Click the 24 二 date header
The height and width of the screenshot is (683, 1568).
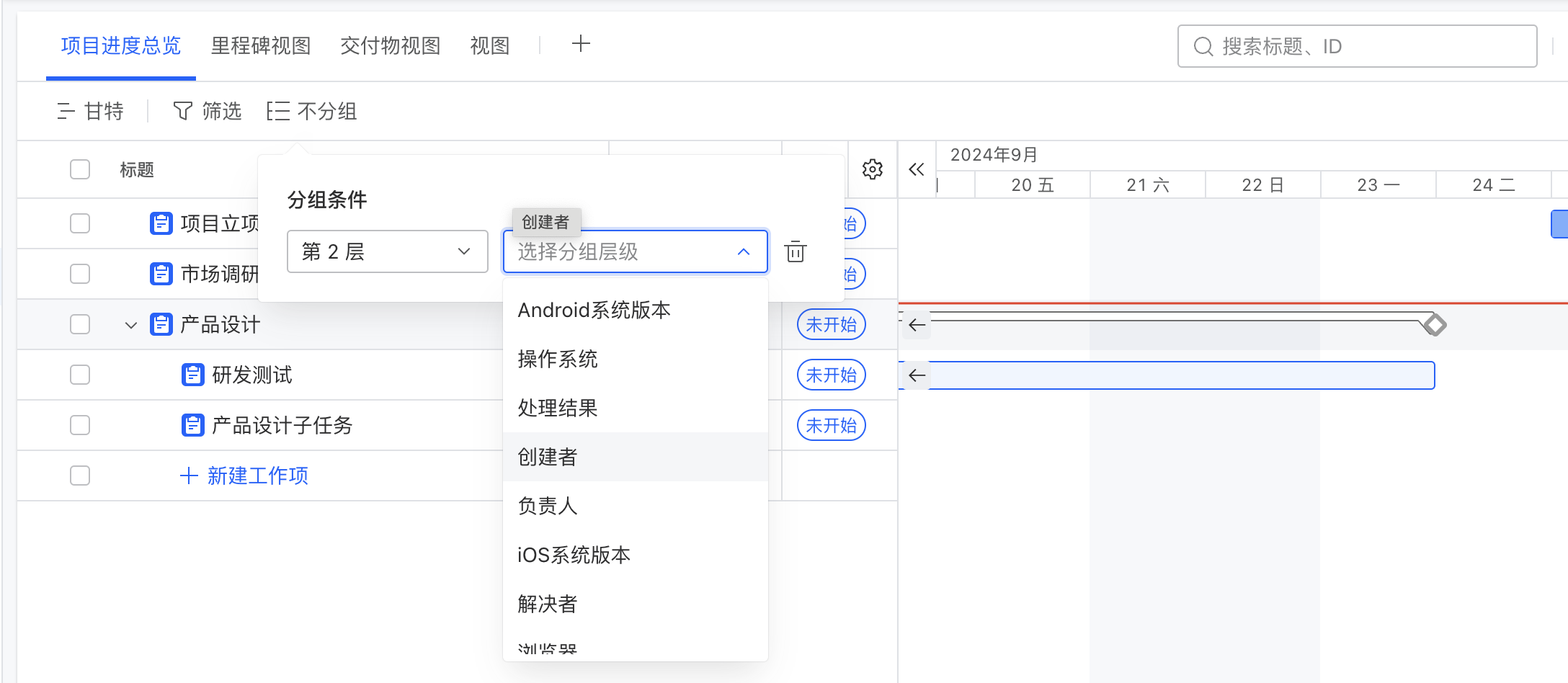pyautogui.click(x=1494, y=185)
